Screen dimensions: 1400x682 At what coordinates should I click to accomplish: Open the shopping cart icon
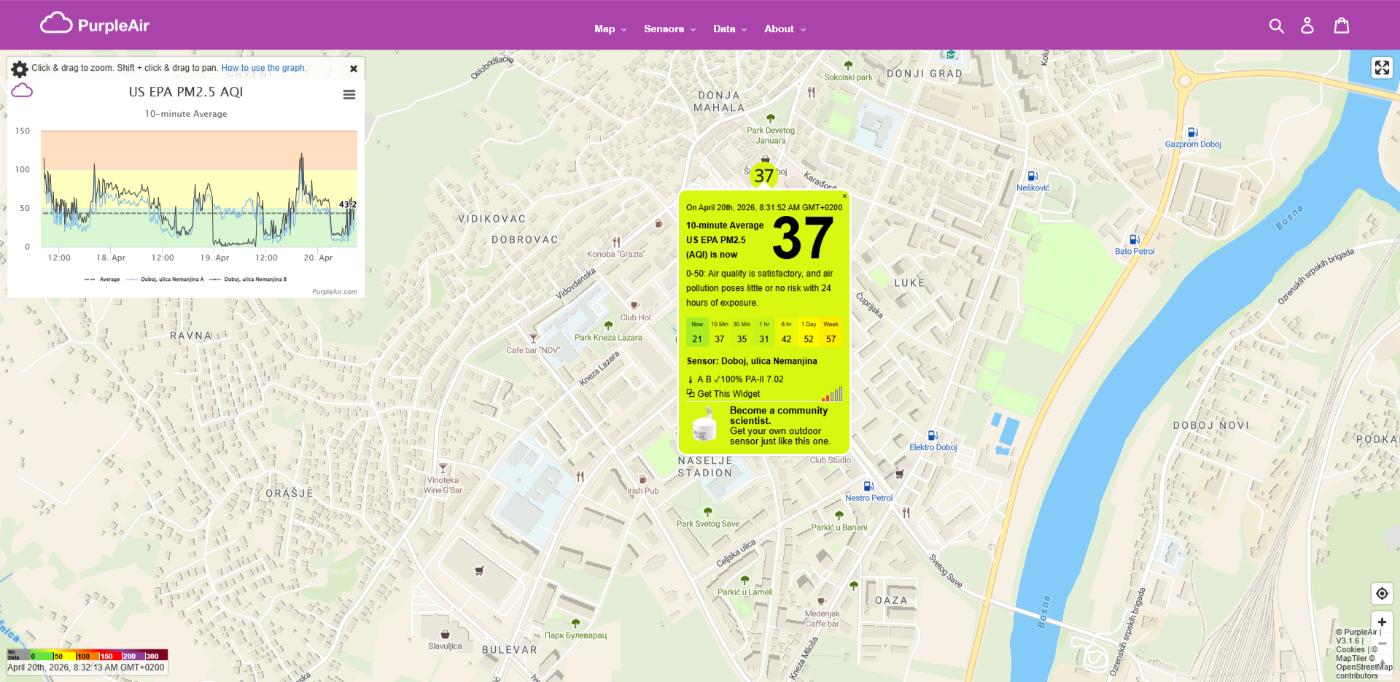[1341, 25]
